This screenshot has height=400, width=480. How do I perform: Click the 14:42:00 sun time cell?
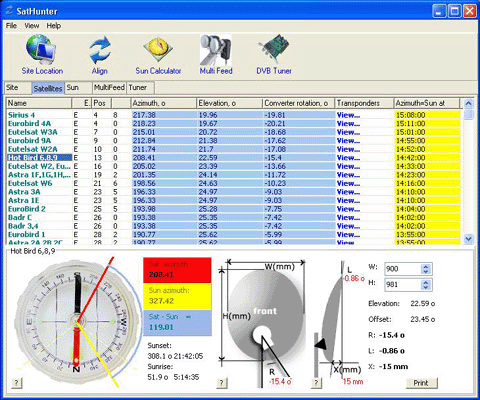pos(427,158)
